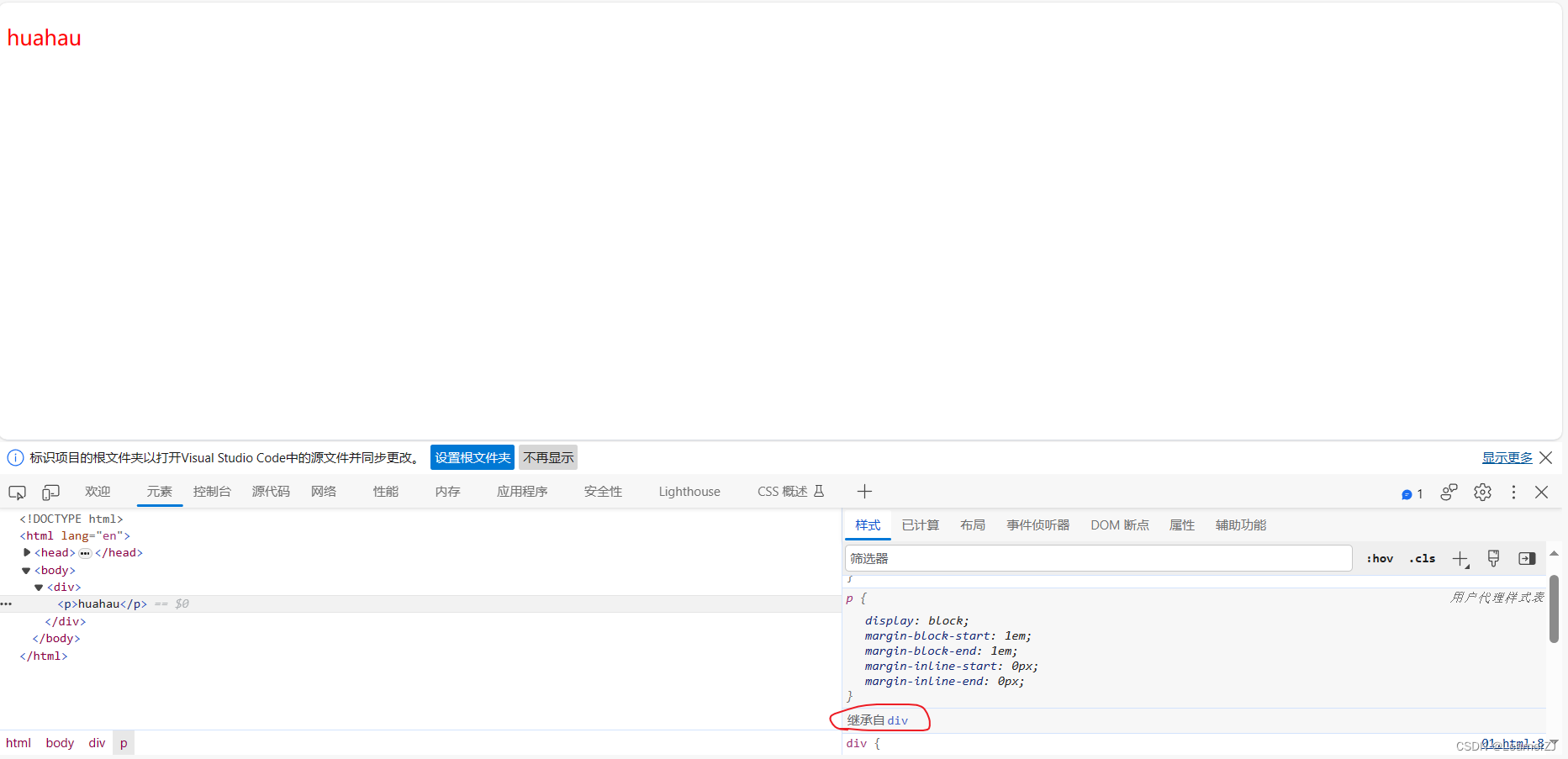
Task: Toggle element states with :hov
Action: click(x=1379, y=558)
